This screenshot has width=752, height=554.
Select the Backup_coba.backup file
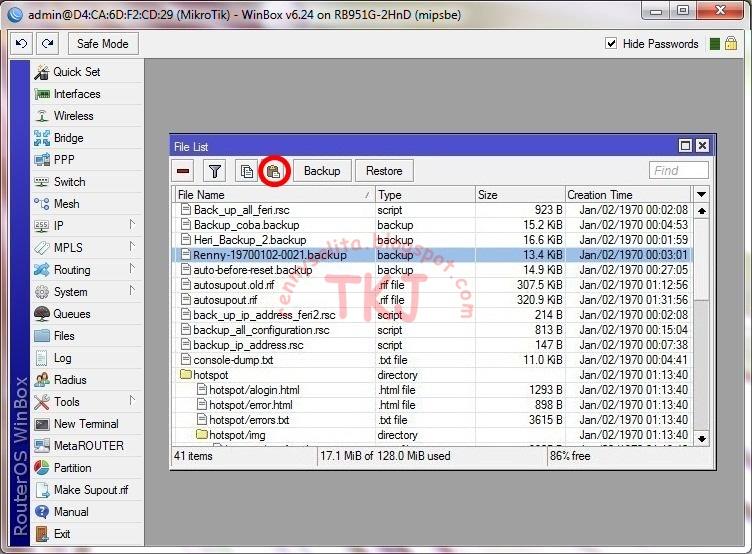434,225
